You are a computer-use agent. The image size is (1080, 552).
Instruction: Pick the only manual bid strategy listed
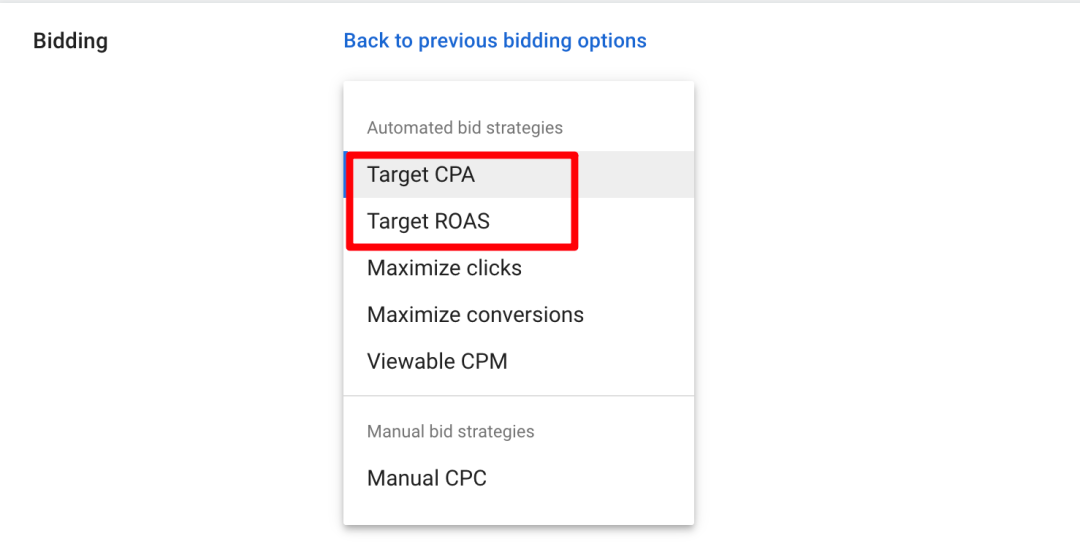tap(427, 478)
